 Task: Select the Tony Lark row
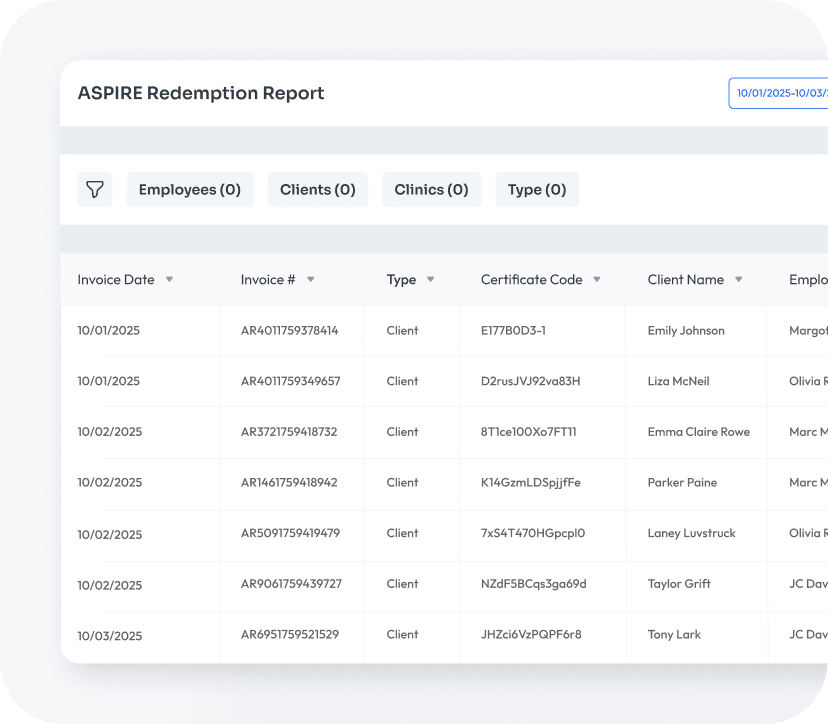(x=674, y=634)
